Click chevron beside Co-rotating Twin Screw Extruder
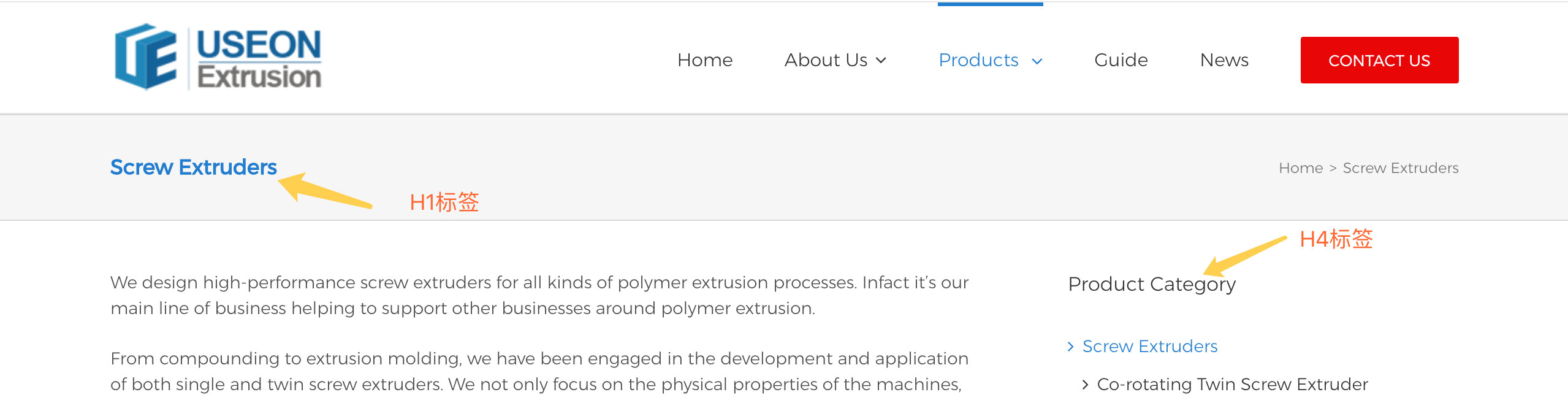Viewport: 1568px width, 400px height. 1086,385
